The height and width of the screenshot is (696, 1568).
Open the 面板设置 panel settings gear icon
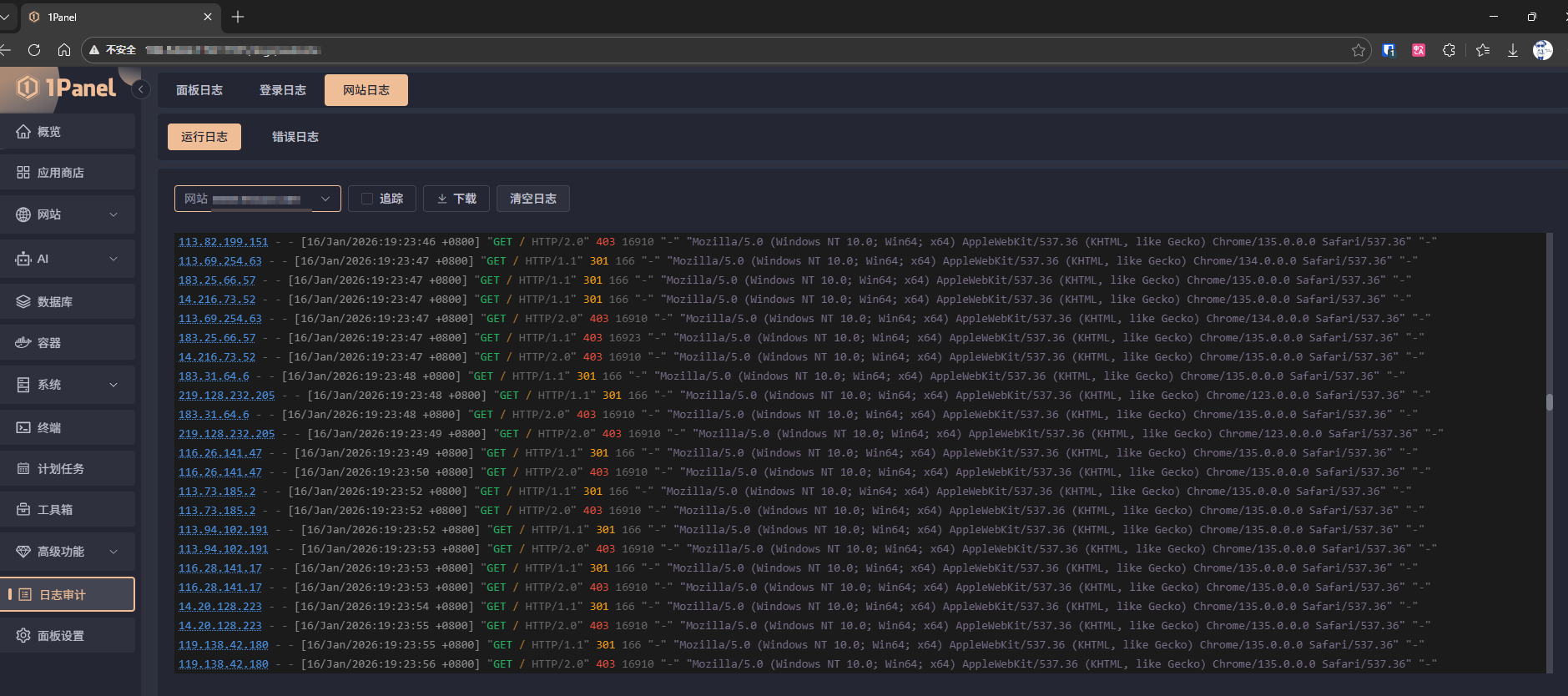pos(23,636)
